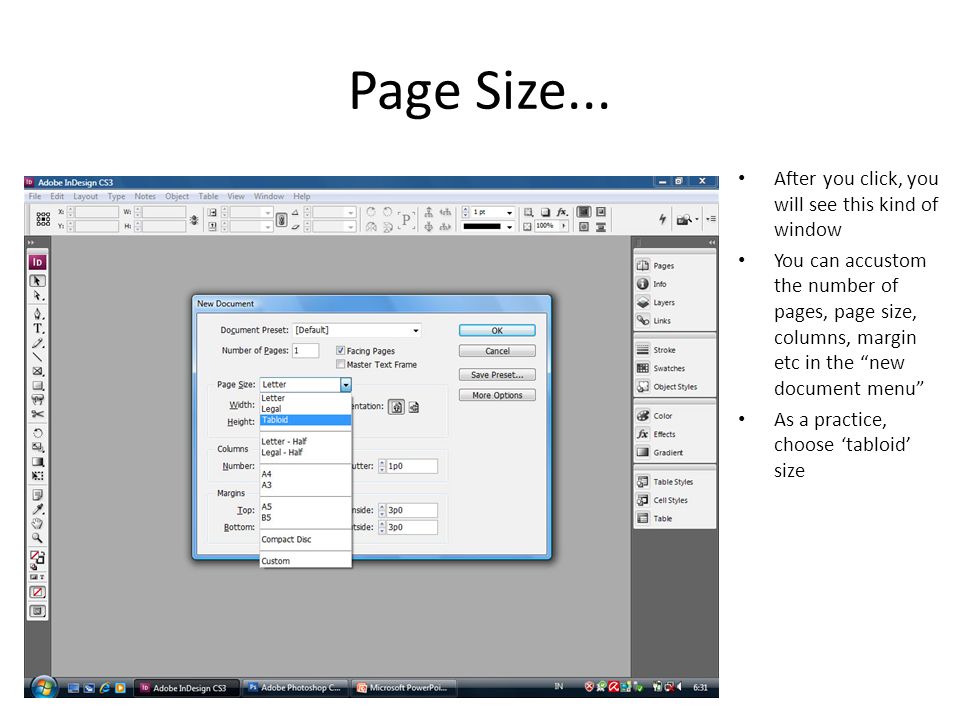Choose landscape orientation button

tap(414, 407)
